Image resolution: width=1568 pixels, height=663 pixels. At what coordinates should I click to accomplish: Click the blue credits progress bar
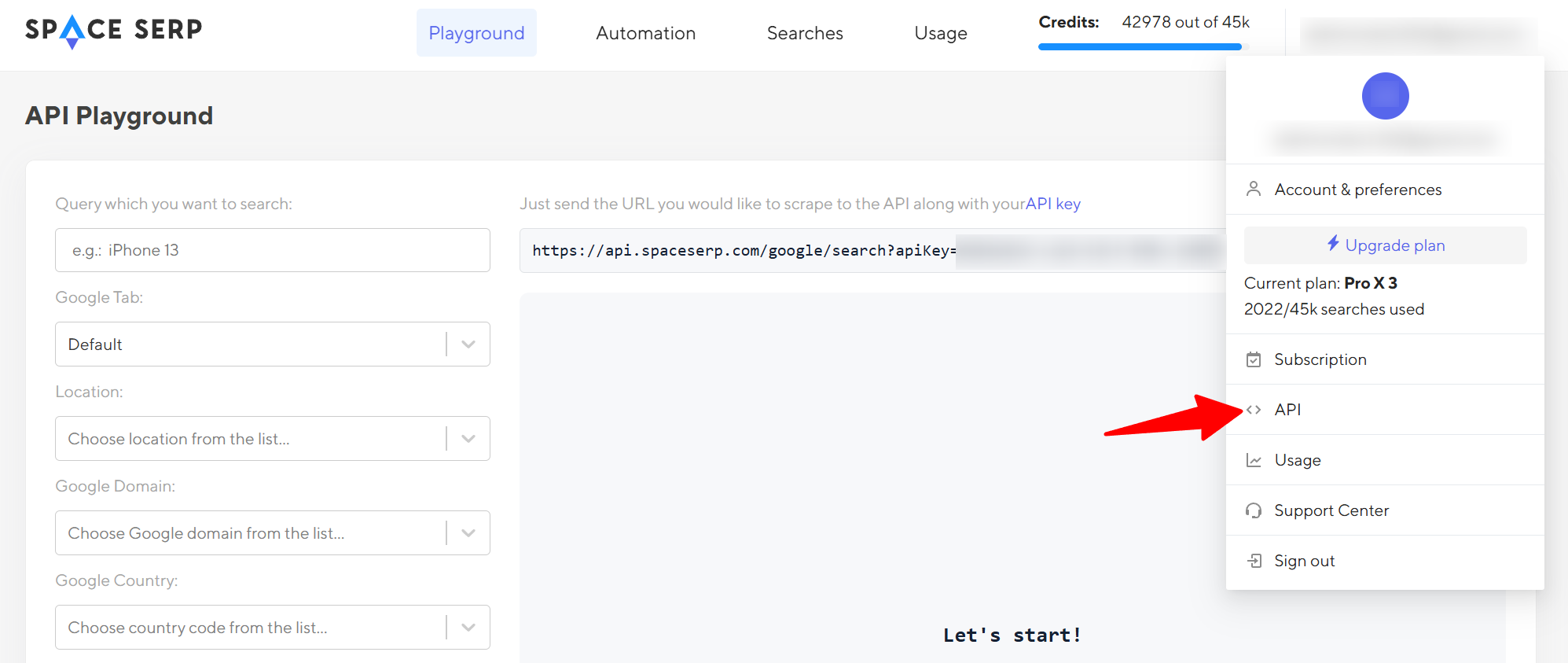click(1140, 47)
